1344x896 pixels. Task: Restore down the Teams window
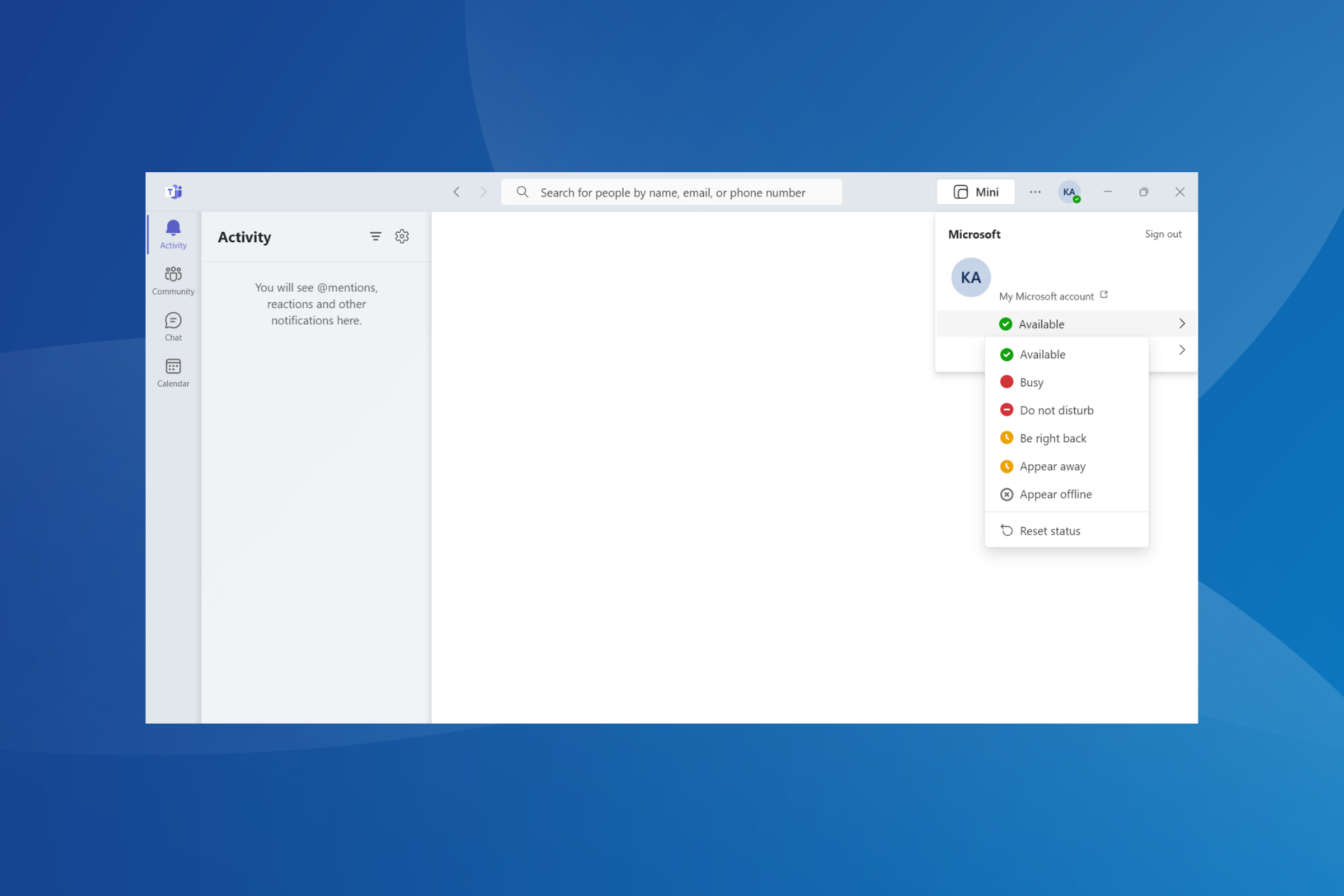tap(1144, 192)
